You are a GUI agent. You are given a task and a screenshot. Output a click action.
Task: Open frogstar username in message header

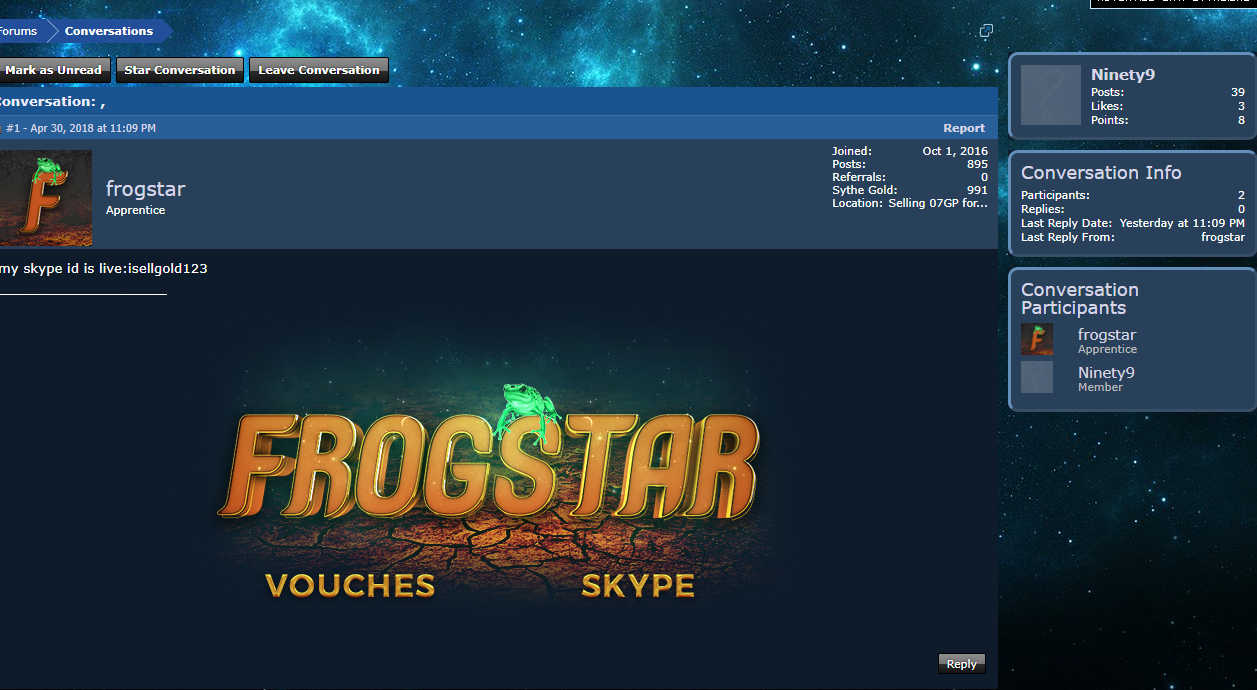[x=146, y=189]
